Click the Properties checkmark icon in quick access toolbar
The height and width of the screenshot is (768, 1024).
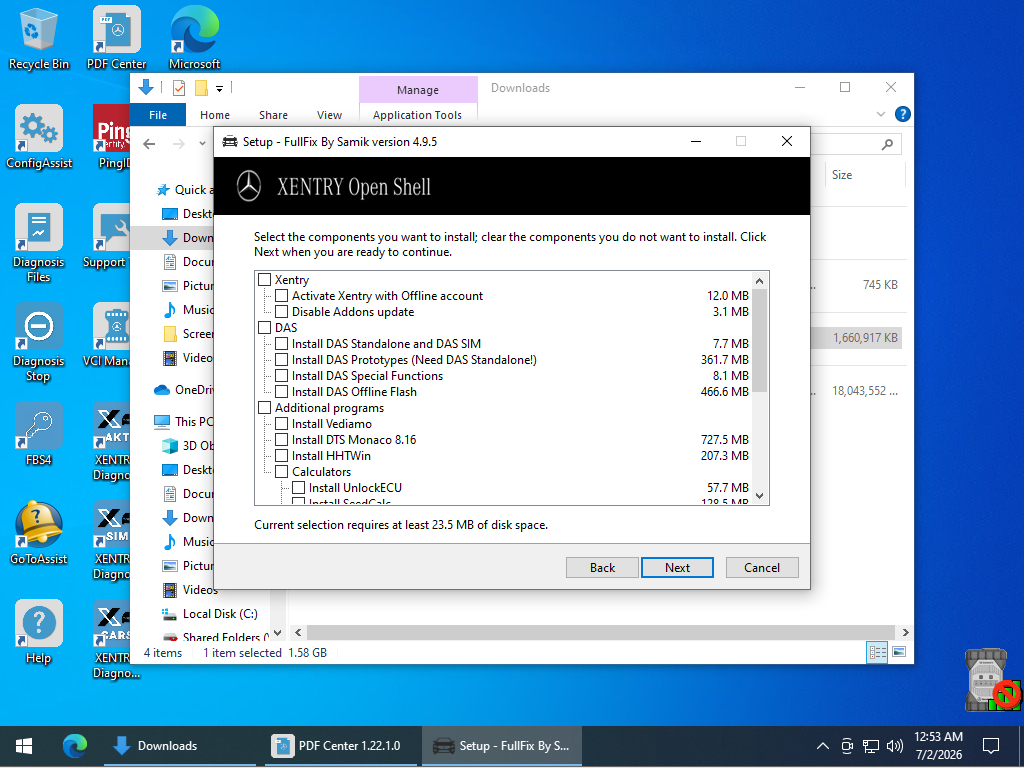coord(179,88)
